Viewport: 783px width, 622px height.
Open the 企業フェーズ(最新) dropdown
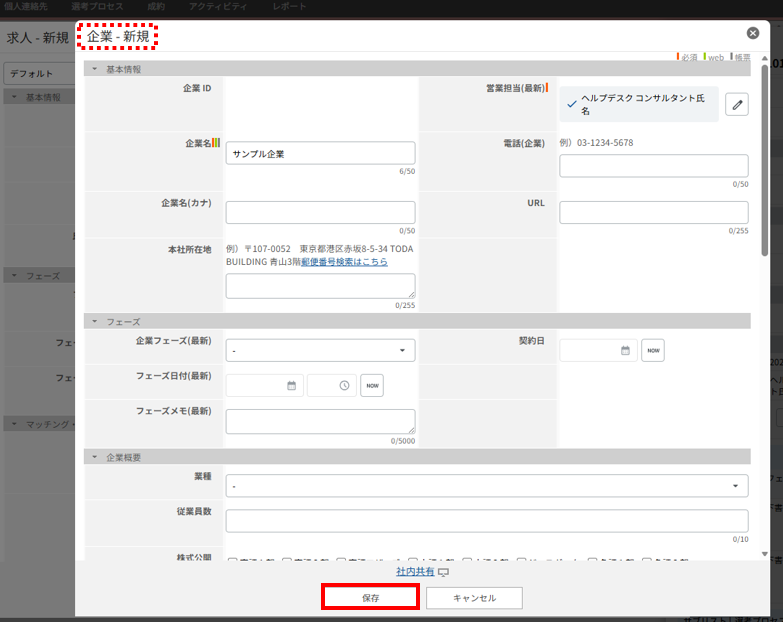pyautogui.click(x=320, y=351)
